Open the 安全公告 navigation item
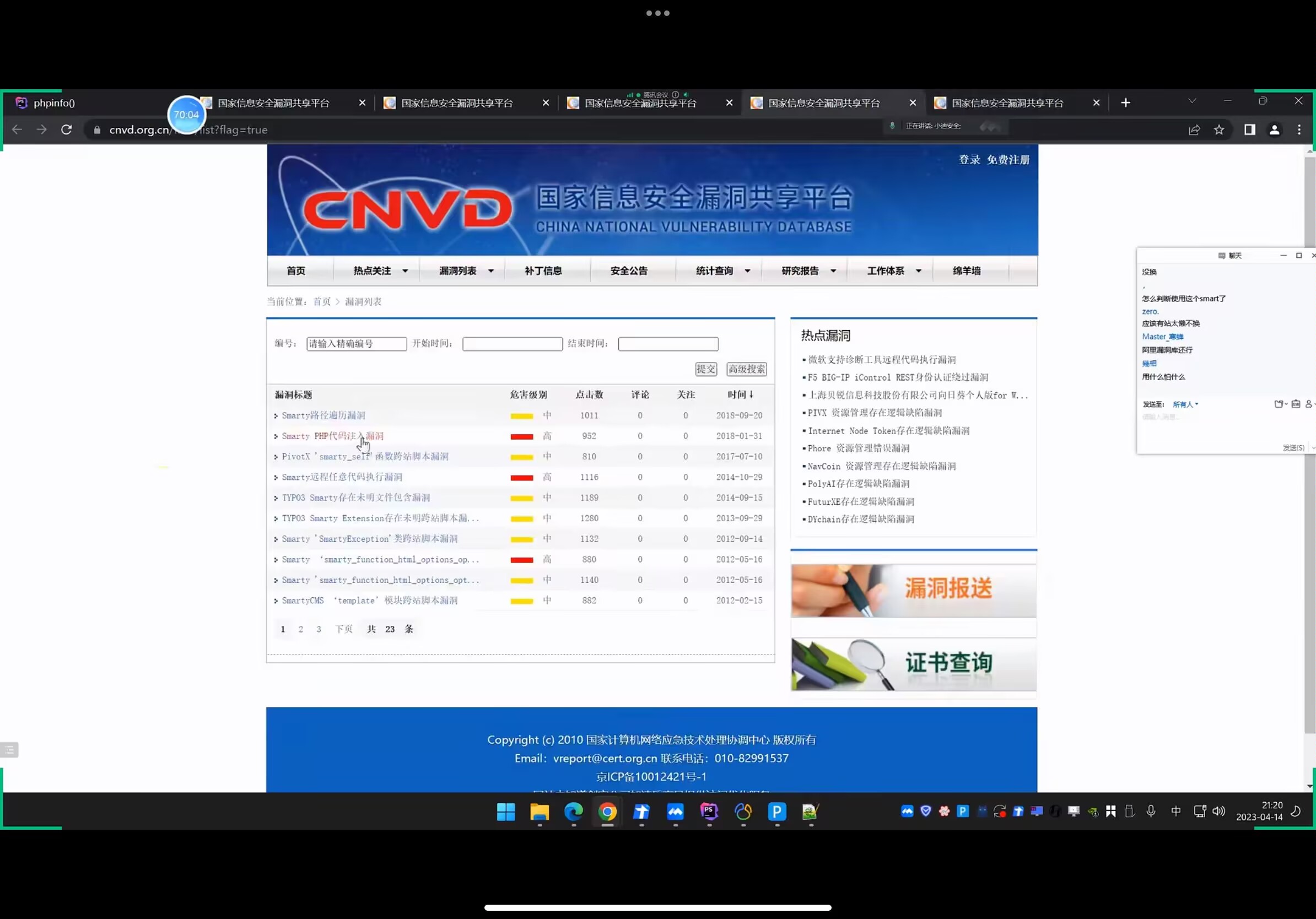Screen dimensions: 1316x919 (x=629, y=271)
